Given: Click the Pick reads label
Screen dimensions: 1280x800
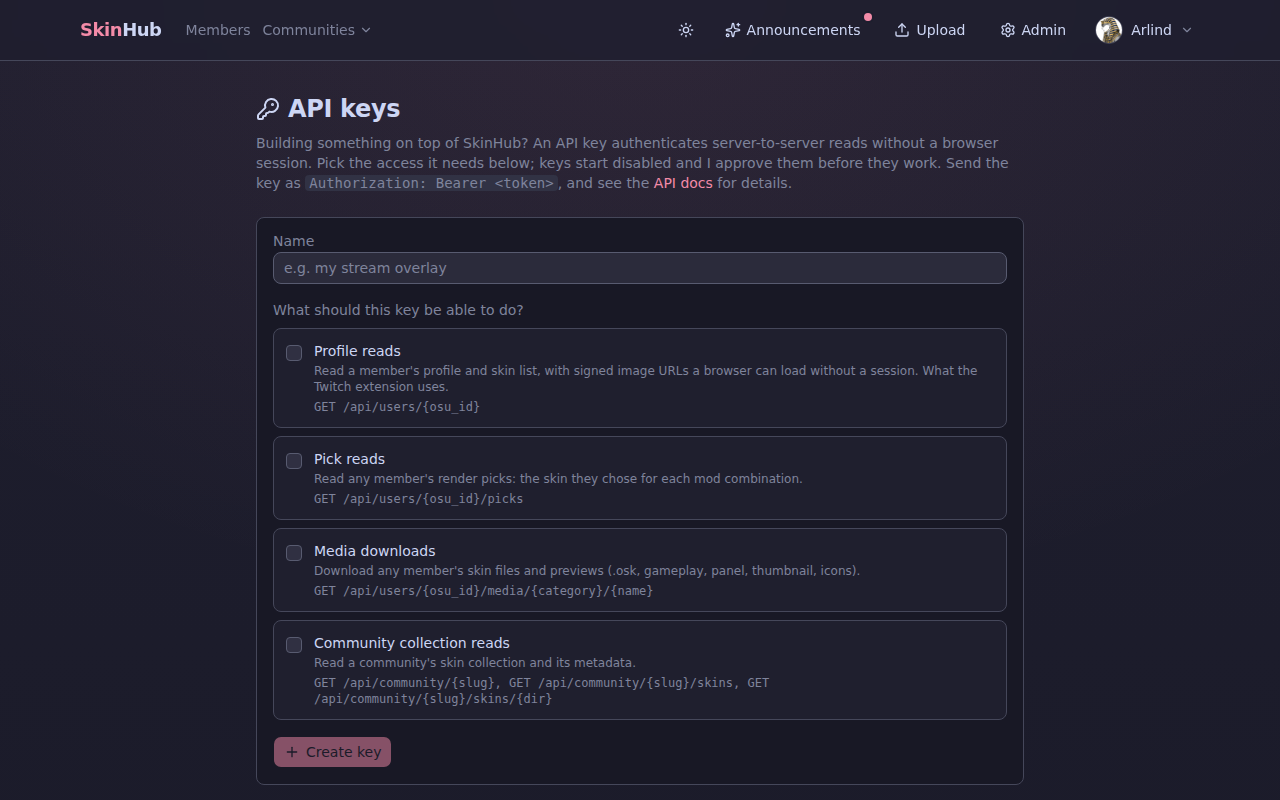Looking at the screenshot, I should (349, 459).
